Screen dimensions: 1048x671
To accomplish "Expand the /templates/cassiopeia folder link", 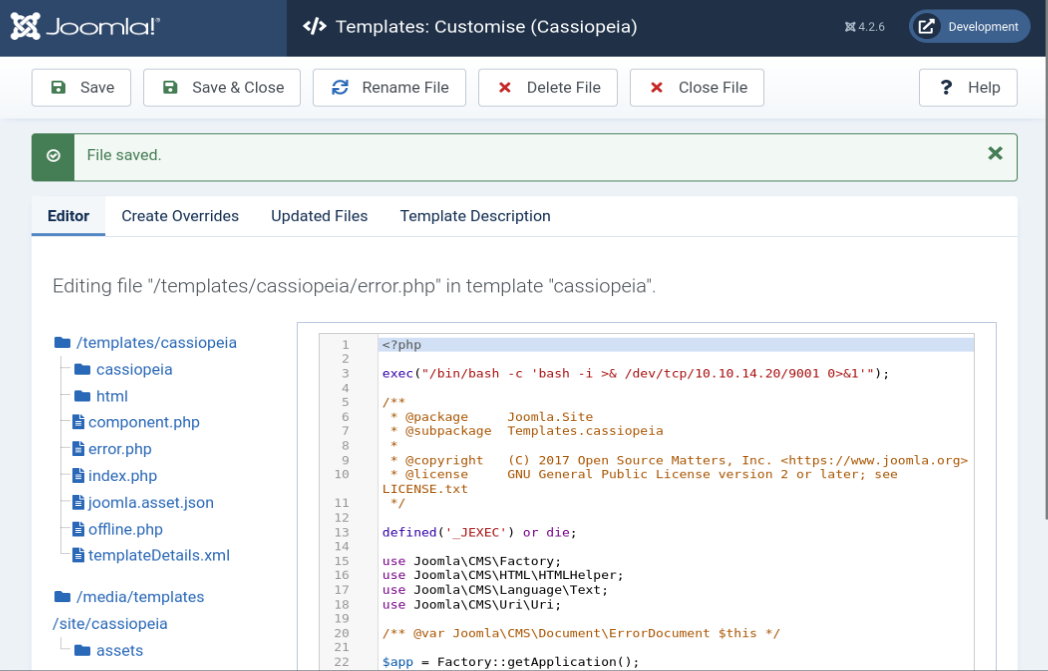I will tap(156, 342).
